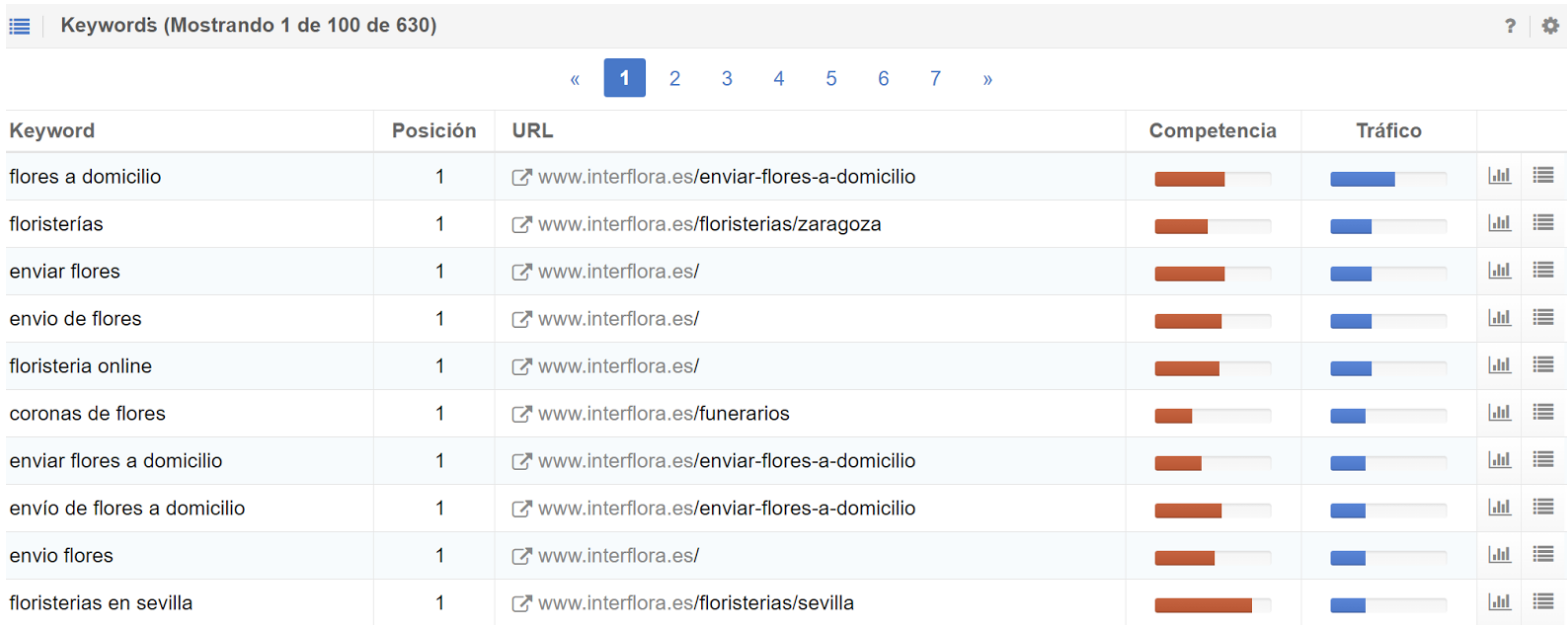Click the list icon beside Keywords title
The height and width of the screenshot is (635, 1567).
(x=20, y=26)
